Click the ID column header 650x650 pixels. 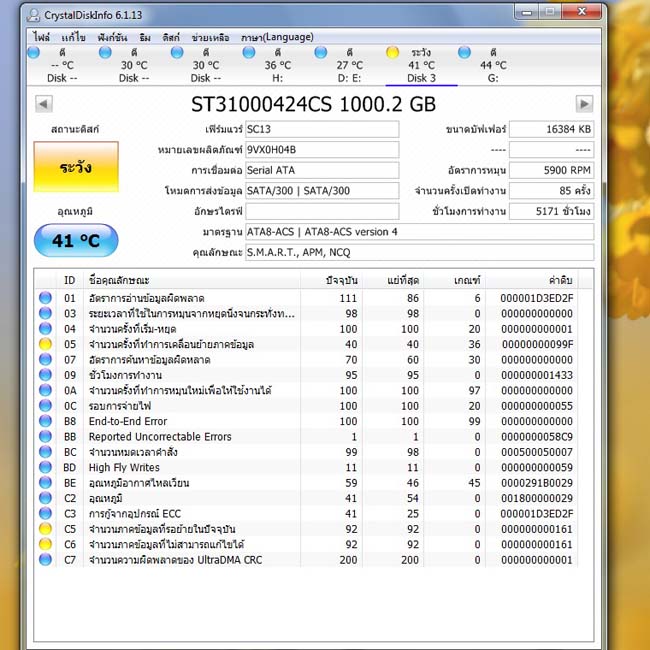point(70,280)
